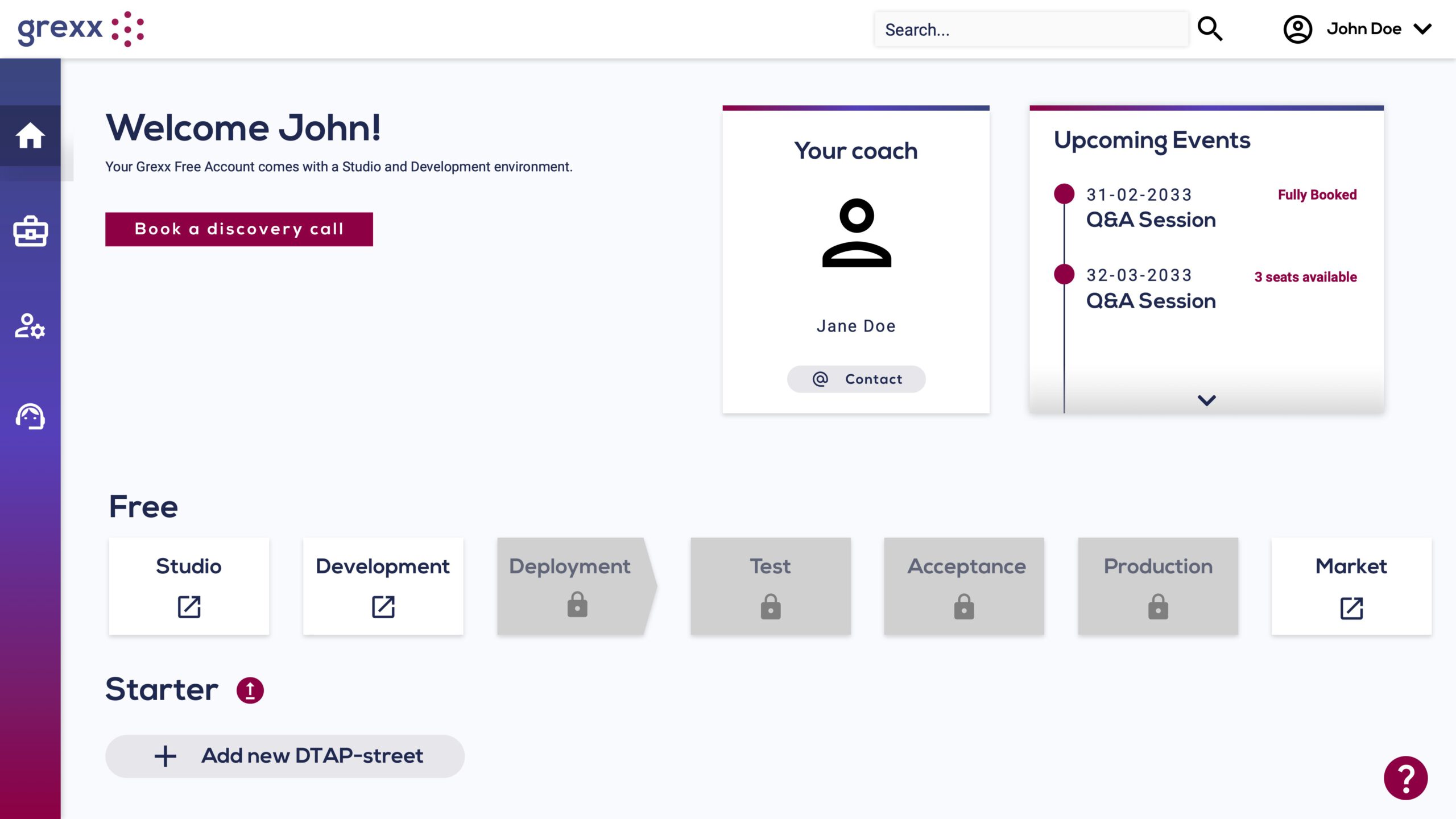Click Add new DTAP-street button

285,756
